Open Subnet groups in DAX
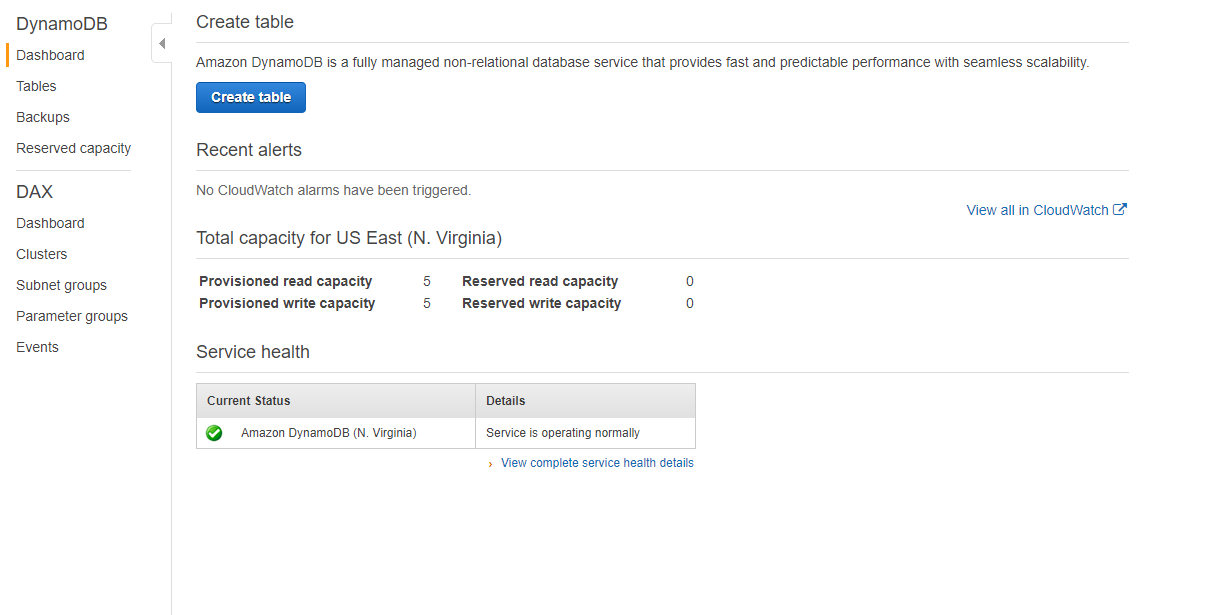This screenshot has width=1207, height=615. point(61,285)
